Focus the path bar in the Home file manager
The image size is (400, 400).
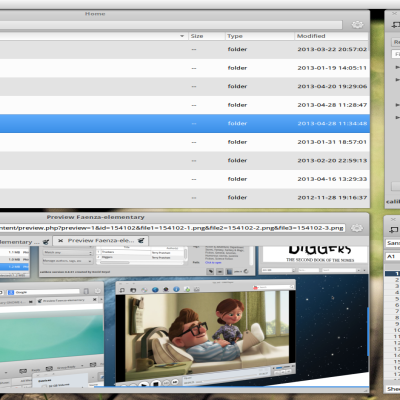click(171, 25)
